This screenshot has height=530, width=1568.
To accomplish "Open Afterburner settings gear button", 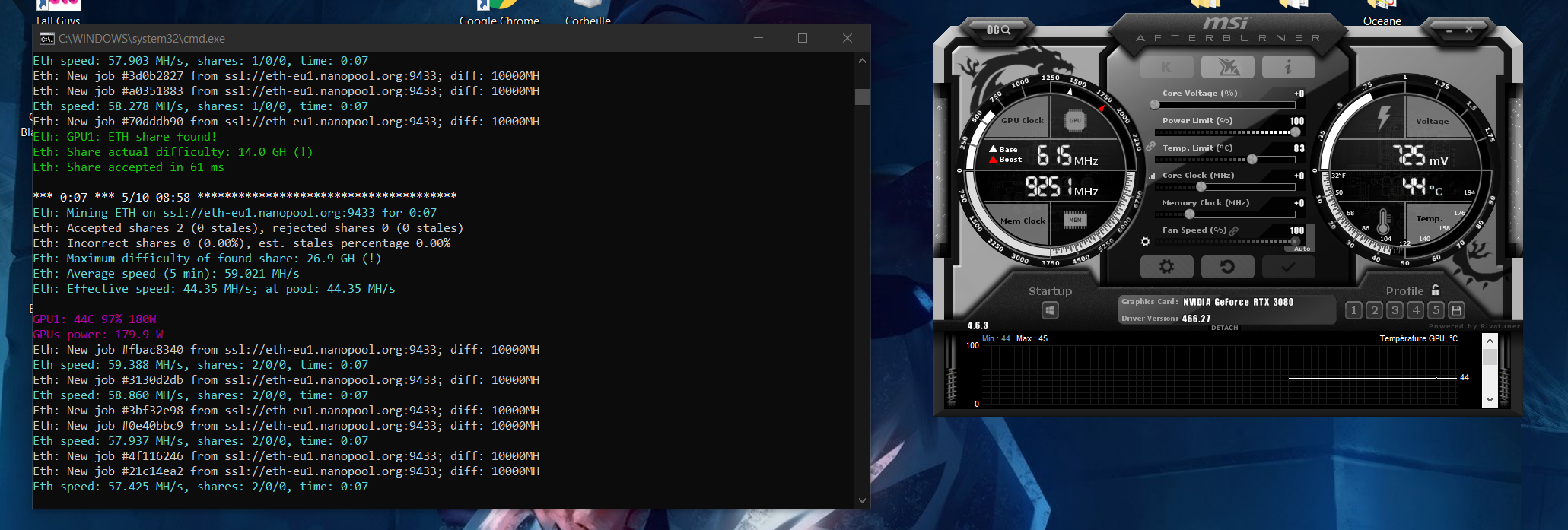I will 1166,267.
